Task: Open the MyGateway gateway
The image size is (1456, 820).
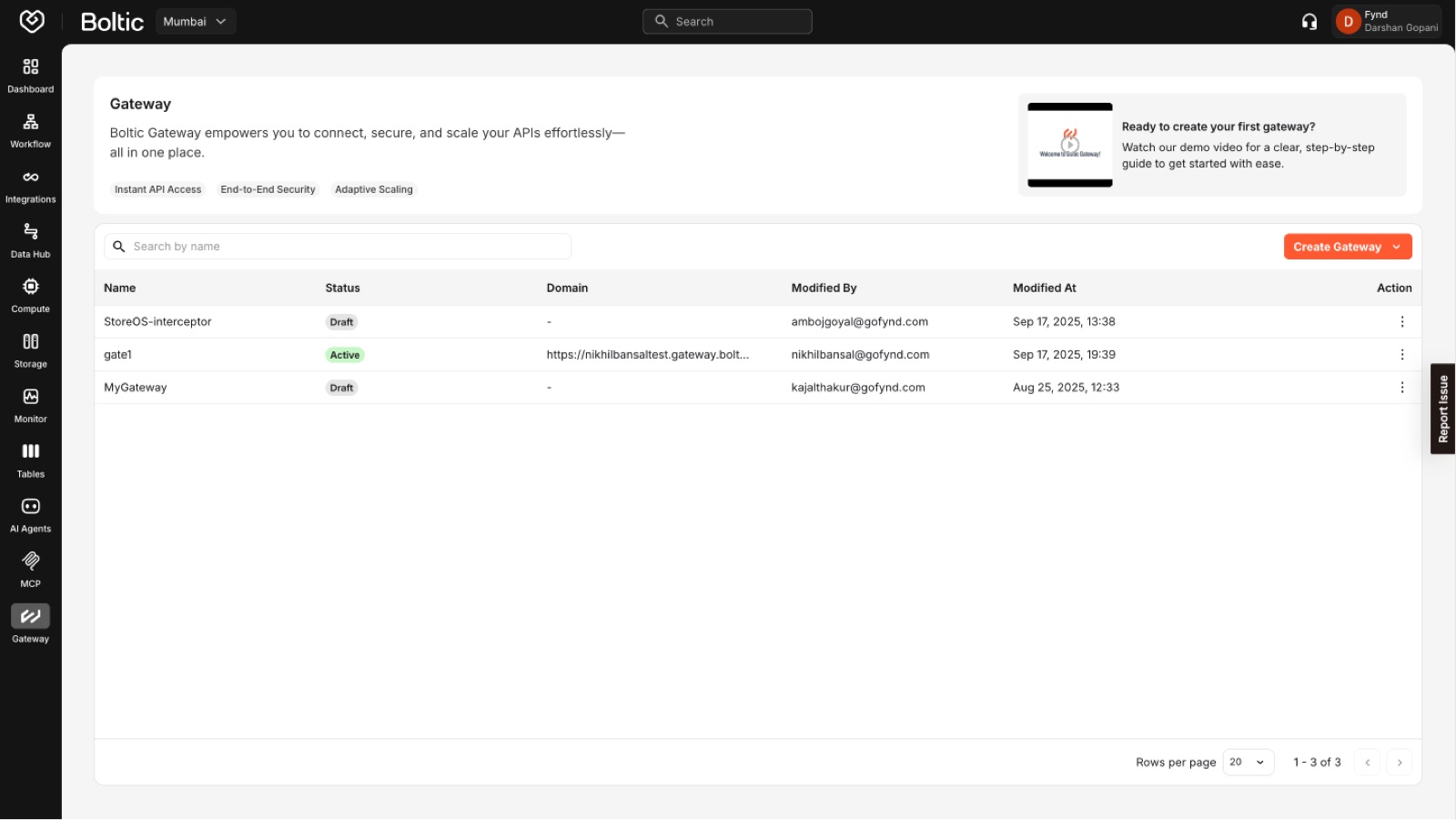Action: click(136, 388)
